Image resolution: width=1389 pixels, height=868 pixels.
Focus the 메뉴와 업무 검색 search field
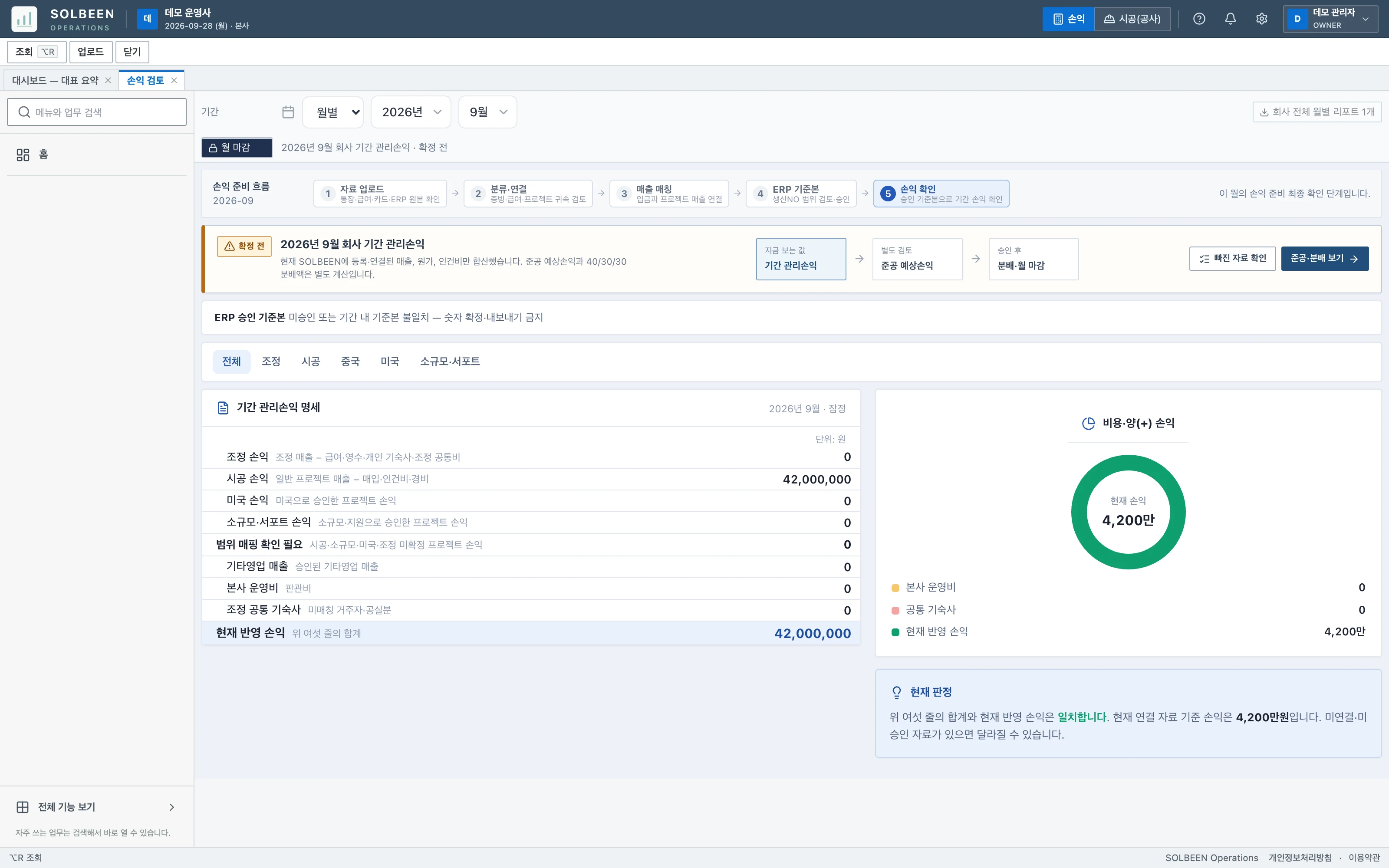(97, 112)
